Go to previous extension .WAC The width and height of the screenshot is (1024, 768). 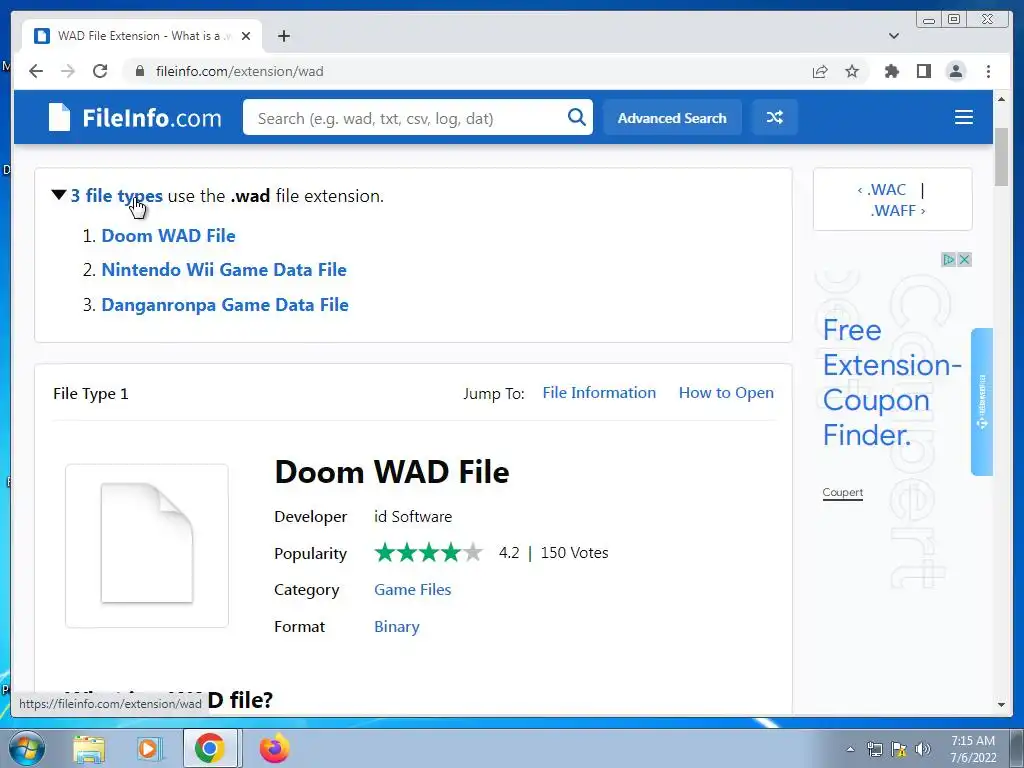(x=882, y=189)
